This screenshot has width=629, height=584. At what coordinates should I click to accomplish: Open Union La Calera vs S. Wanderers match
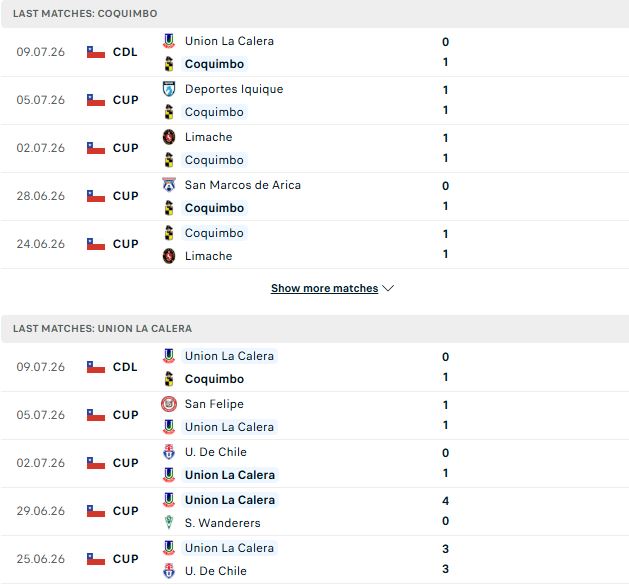pyautogui.click(x=314, y=511)
